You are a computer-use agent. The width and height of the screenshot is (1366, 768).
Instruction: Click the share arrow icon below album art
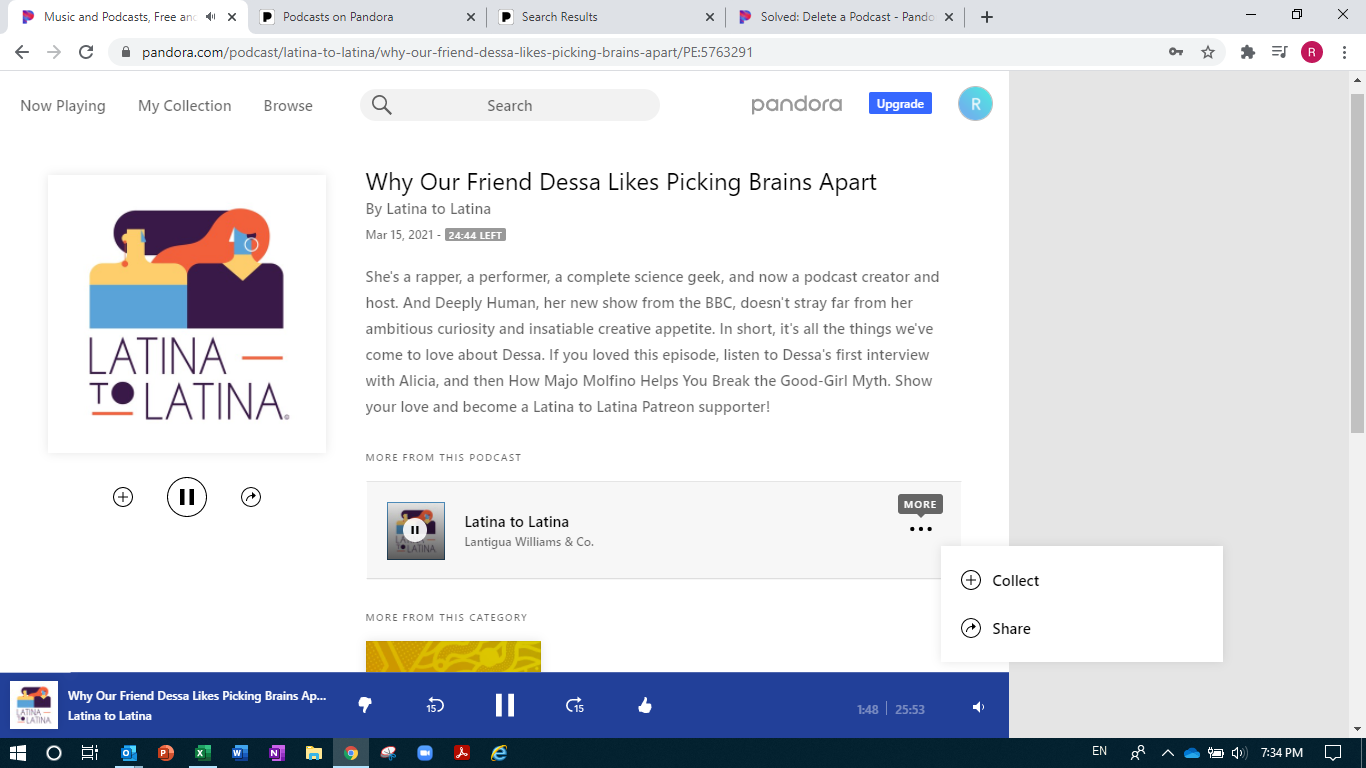click(251, 497)
